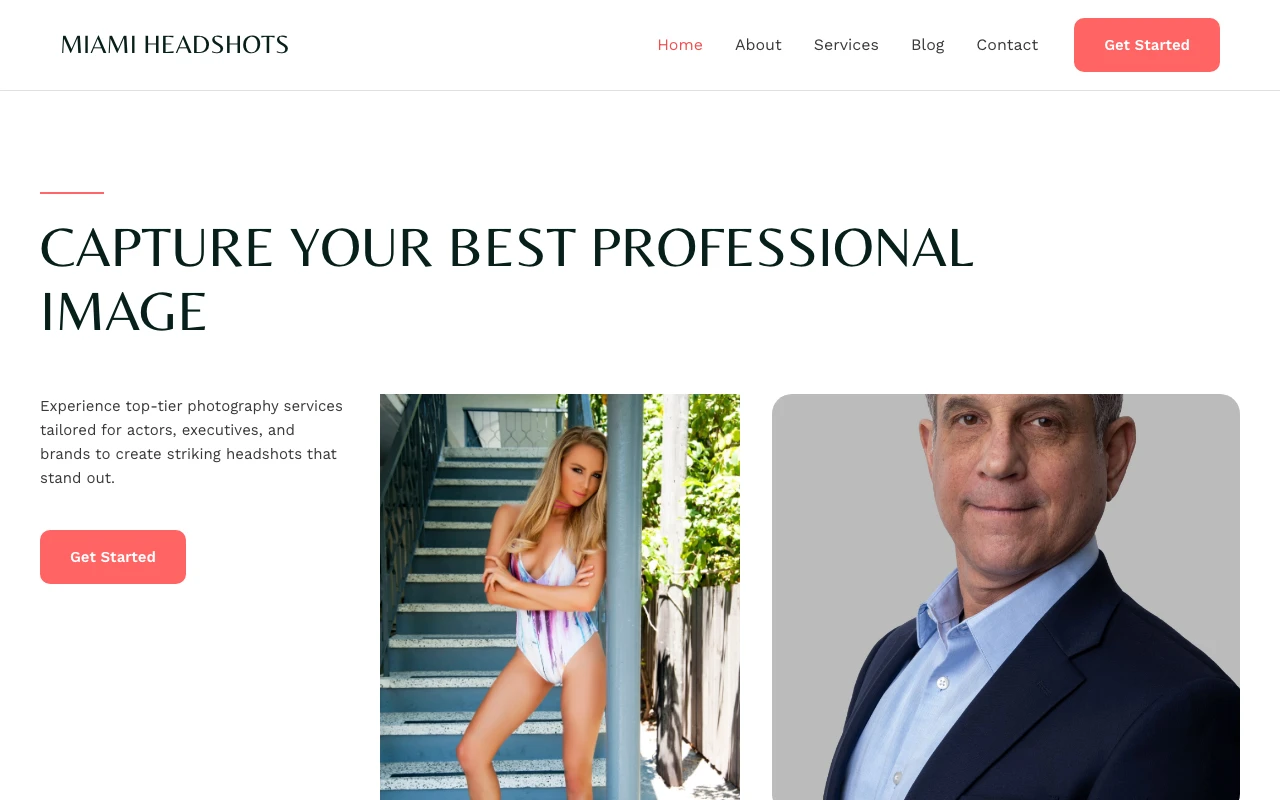Click the word PROFESSIONAL in the headline
The image size is (1280, 800).
[x=782, y=248]
